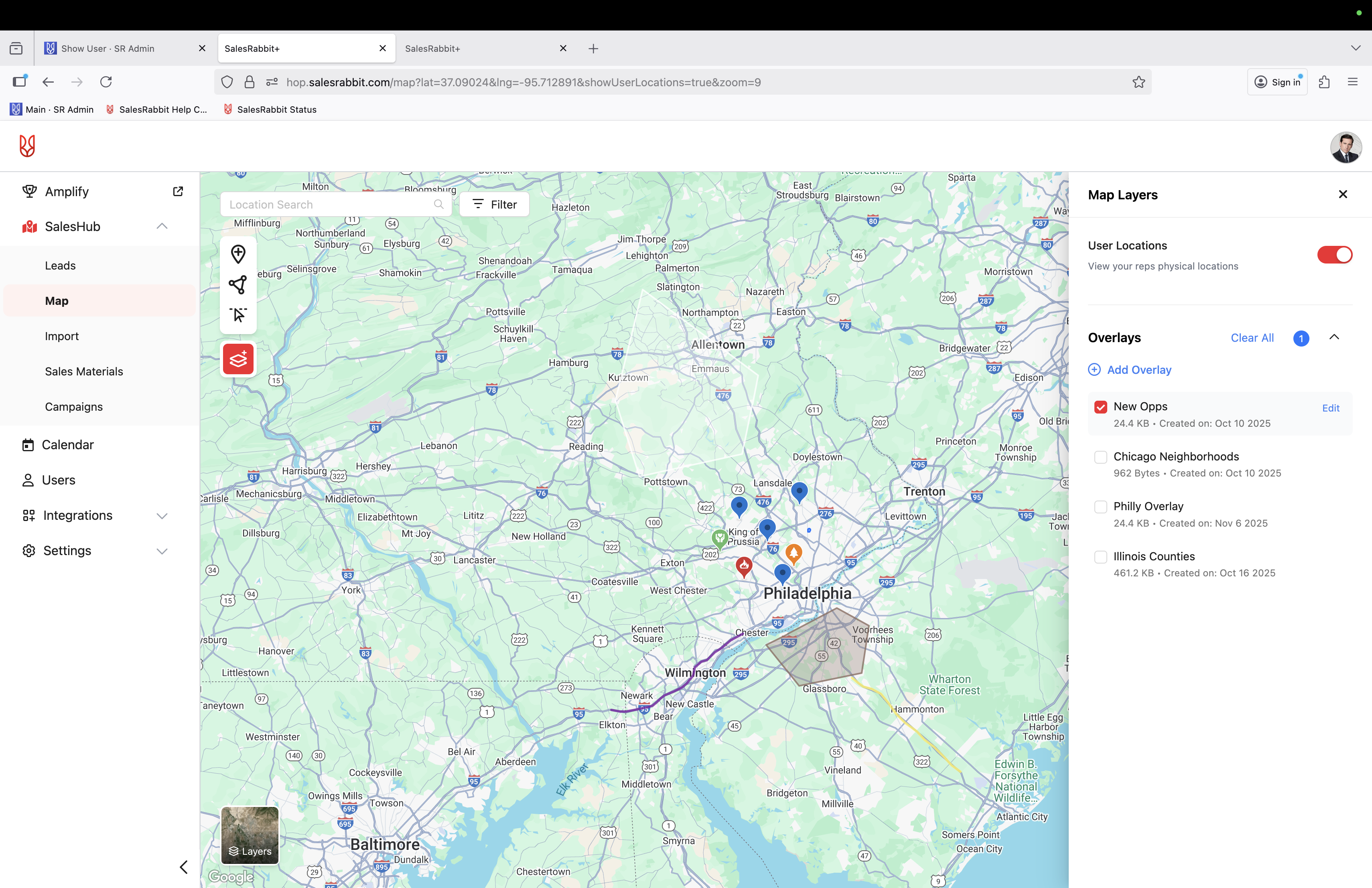Viewport: 1372px width, 888px height.
Task: Click the add pin tool on map
Action: pos(238,254)
